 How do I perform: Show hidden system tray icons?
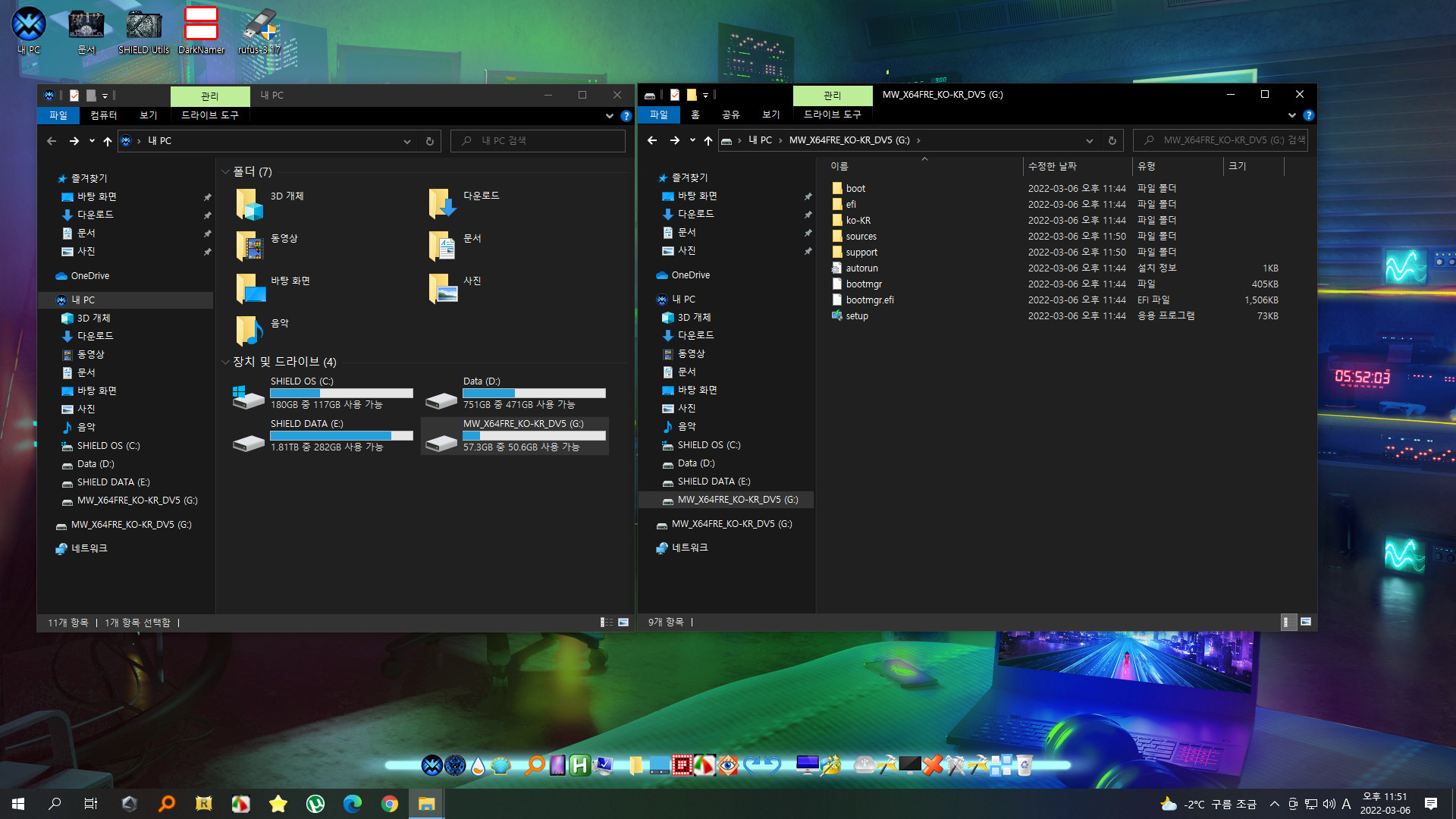1274,804
